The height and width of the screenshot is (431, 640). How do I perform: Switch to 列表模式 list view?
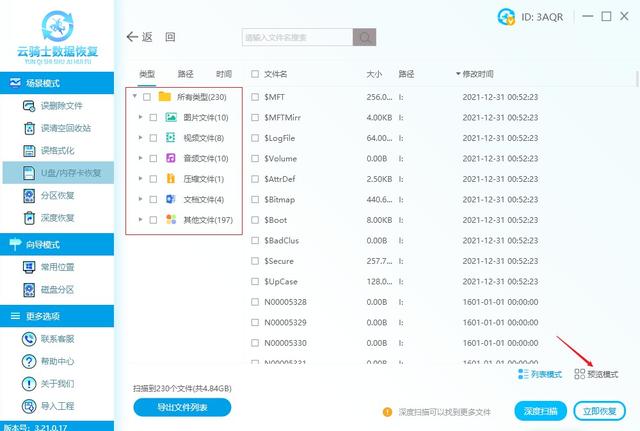pyautogui.click(x=540, y=374)
